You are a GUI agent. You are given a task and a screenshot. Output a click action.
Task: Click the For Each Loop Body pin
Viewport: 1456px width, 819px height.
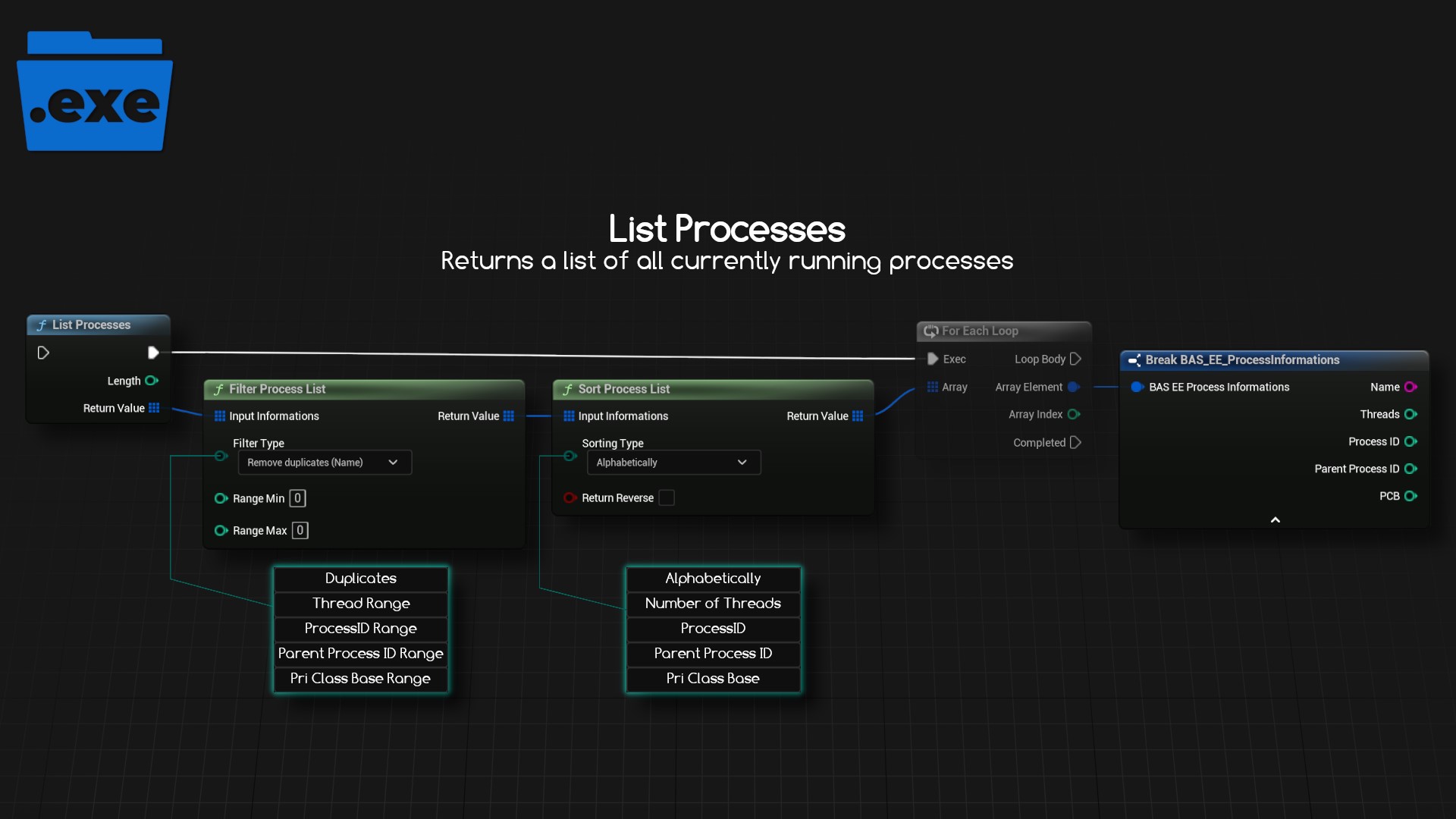pos(1075,359)
